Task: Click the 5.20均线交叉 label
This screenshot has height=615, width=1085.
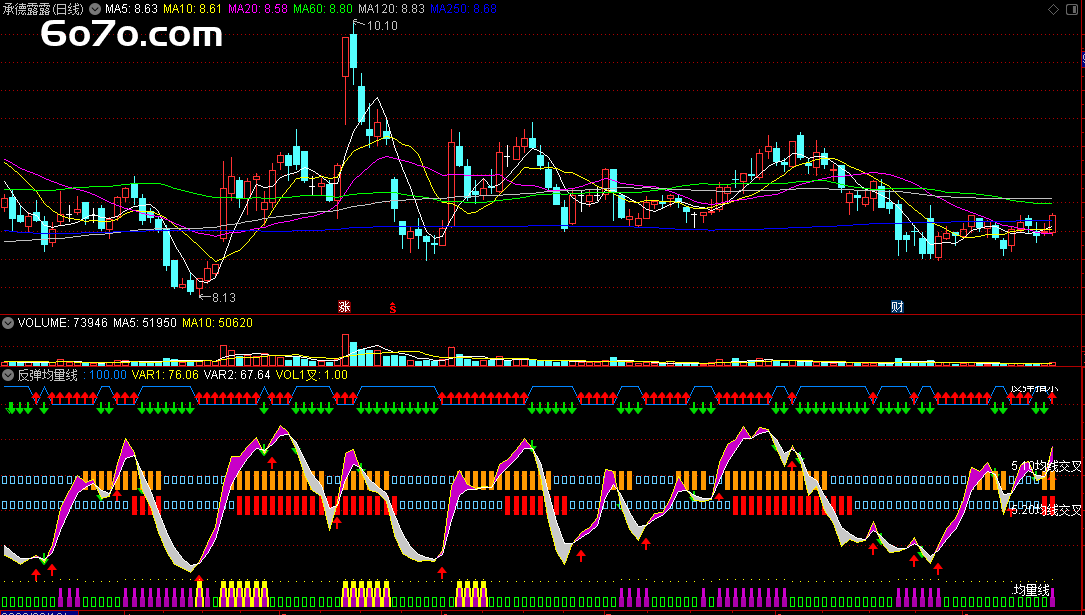Action: click(x=1046, y=511)
